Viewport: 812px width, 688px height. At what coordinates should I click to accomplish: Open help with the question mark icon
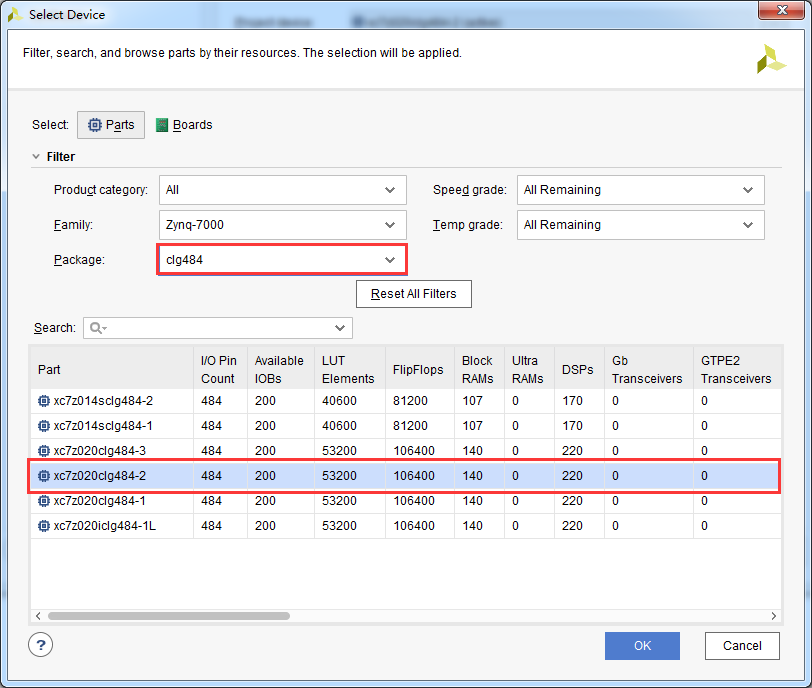click(40, 645)
